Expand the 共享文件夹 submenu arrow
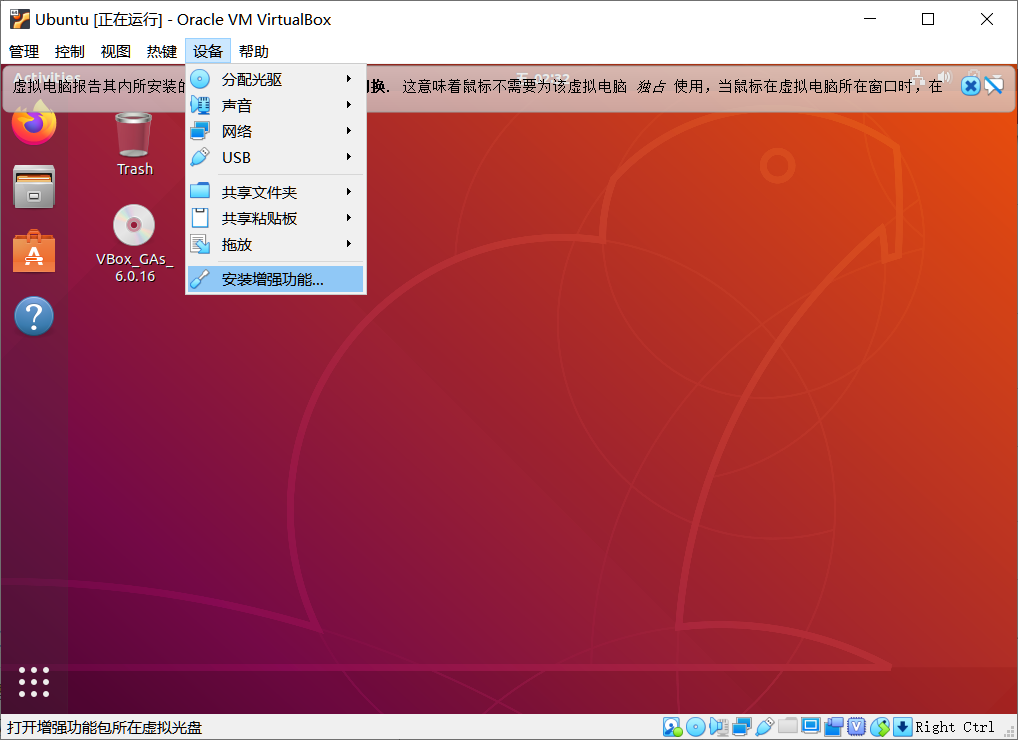Image resolution: width=1018 pixels, height=740 pixels. pyautogui.click(x=349, y=191)
